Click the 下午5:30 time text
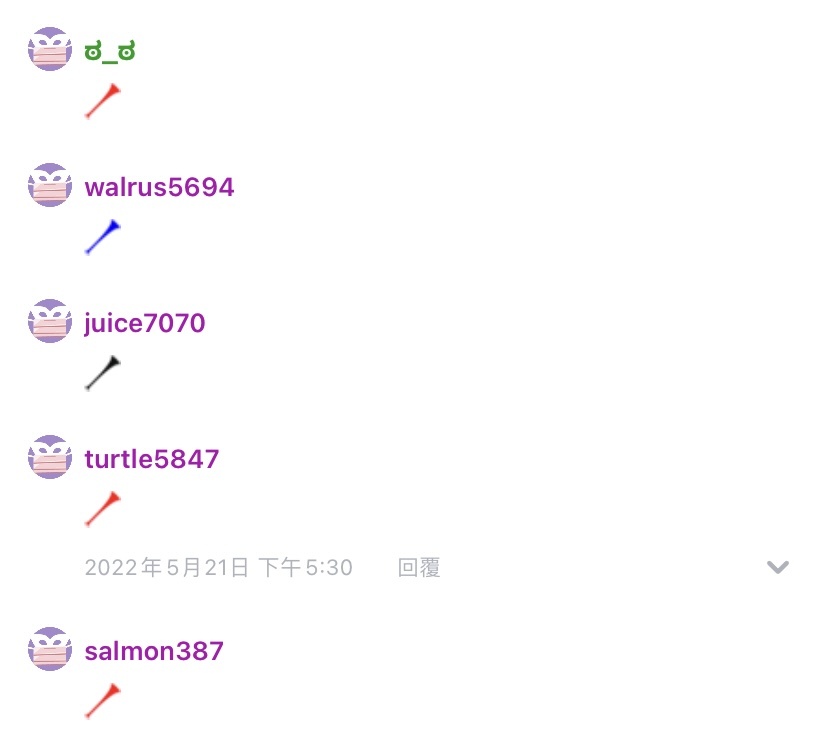 (305, 568)
